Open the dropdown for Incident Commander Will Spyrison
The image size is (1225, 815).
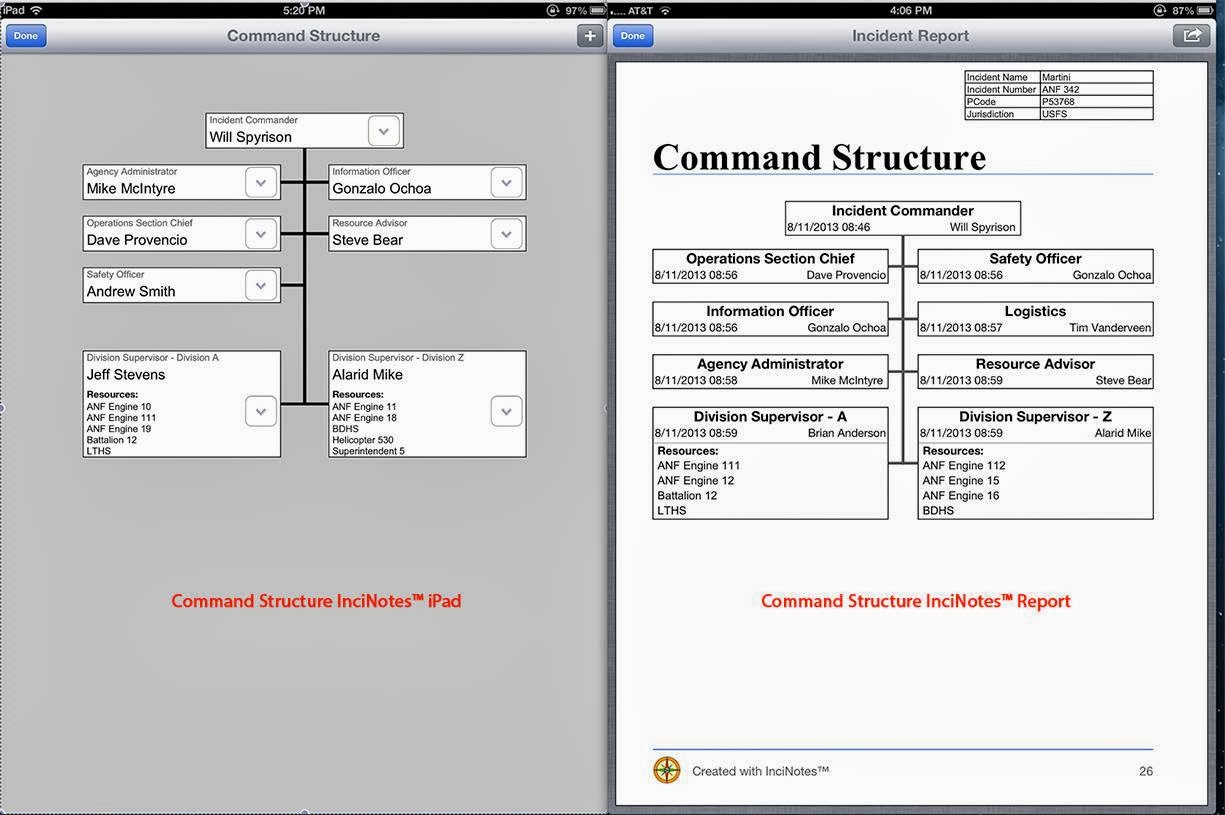click(x=383, y=130)
